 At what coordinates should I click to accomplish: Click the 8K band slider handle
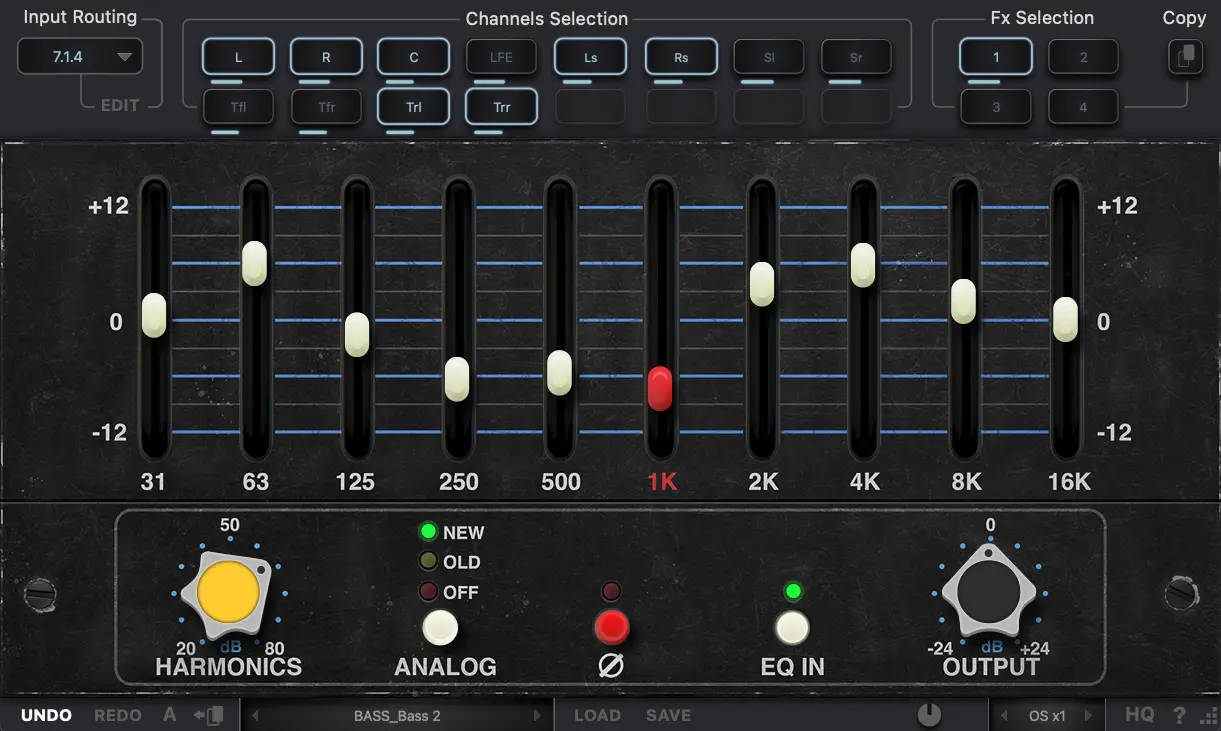[963, 301]
